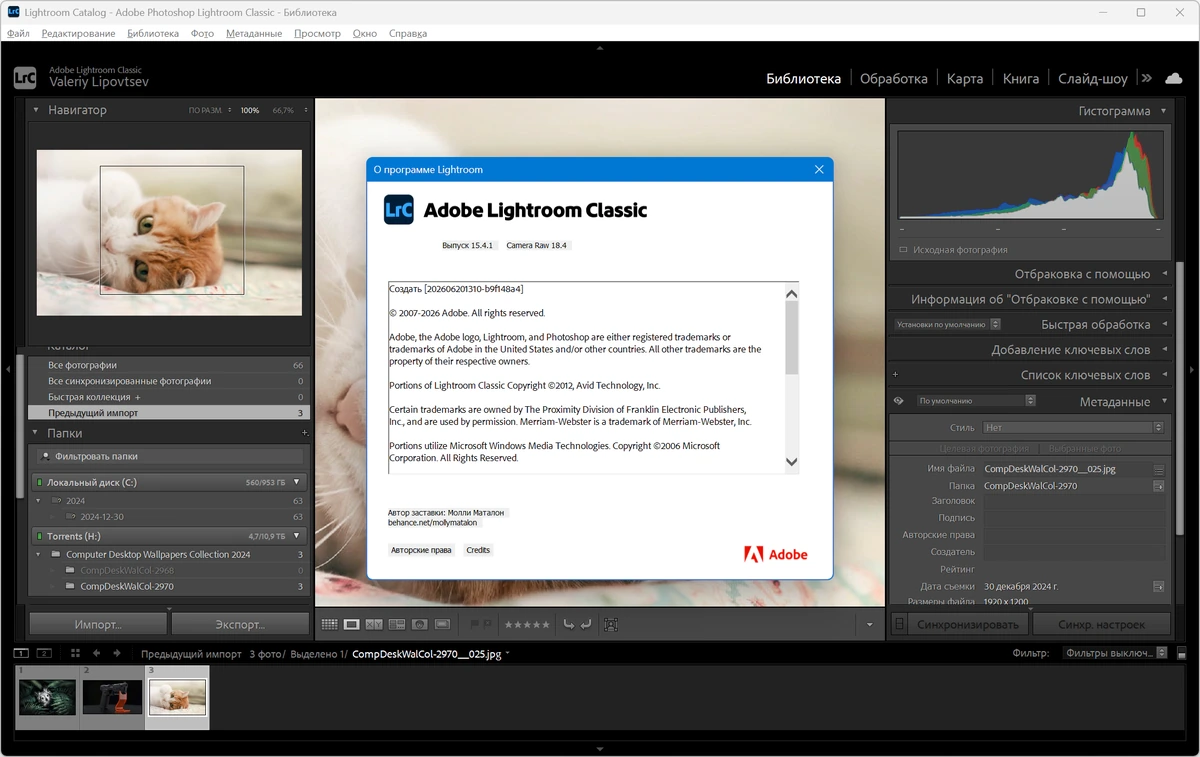Image resolution: width=1200 pixels, height=757 pixels.
Task: Click the Импорт... button
Action: (98, 624)
